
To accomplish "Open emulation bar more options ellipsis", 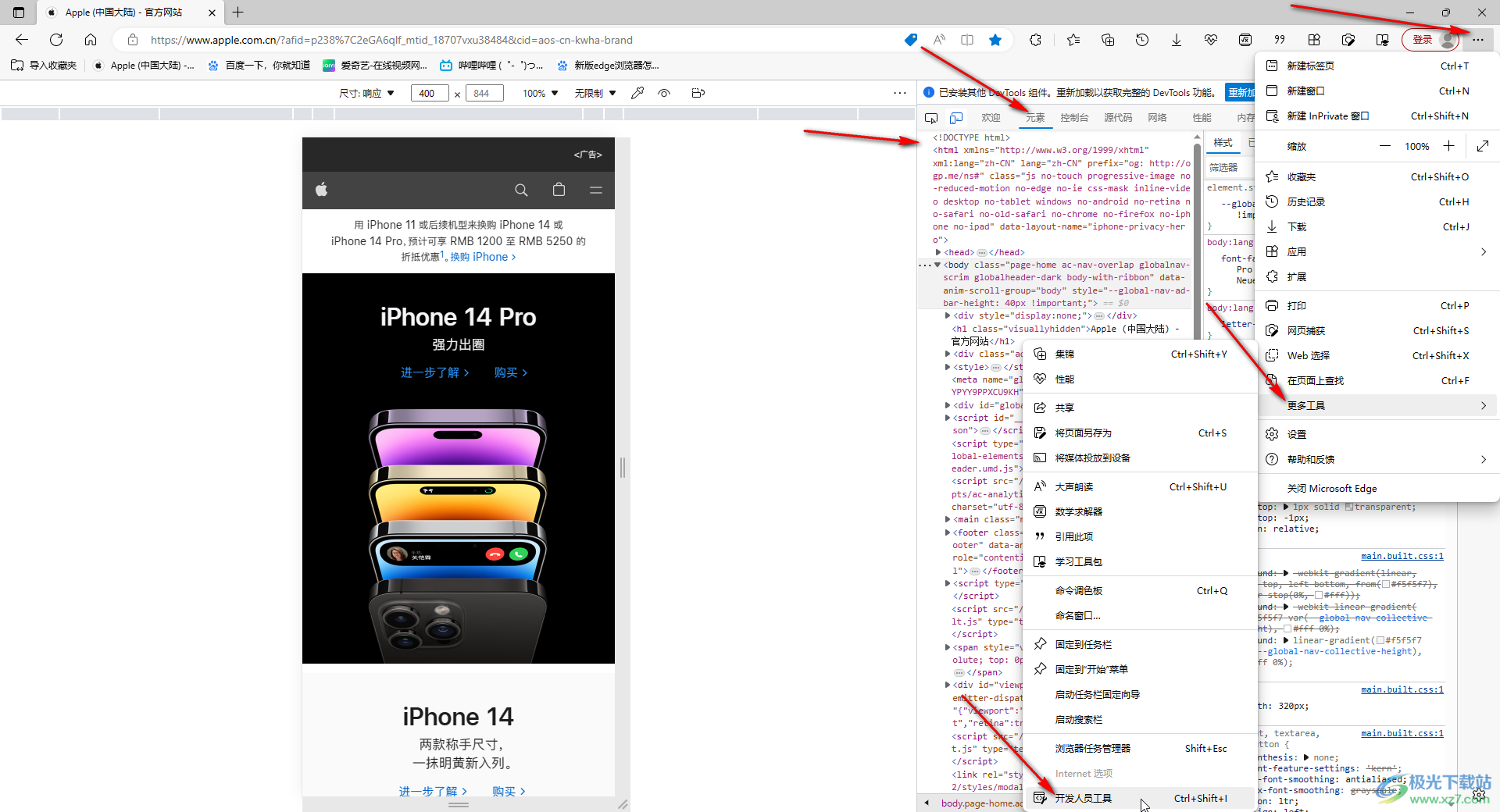I will (900, 93).
